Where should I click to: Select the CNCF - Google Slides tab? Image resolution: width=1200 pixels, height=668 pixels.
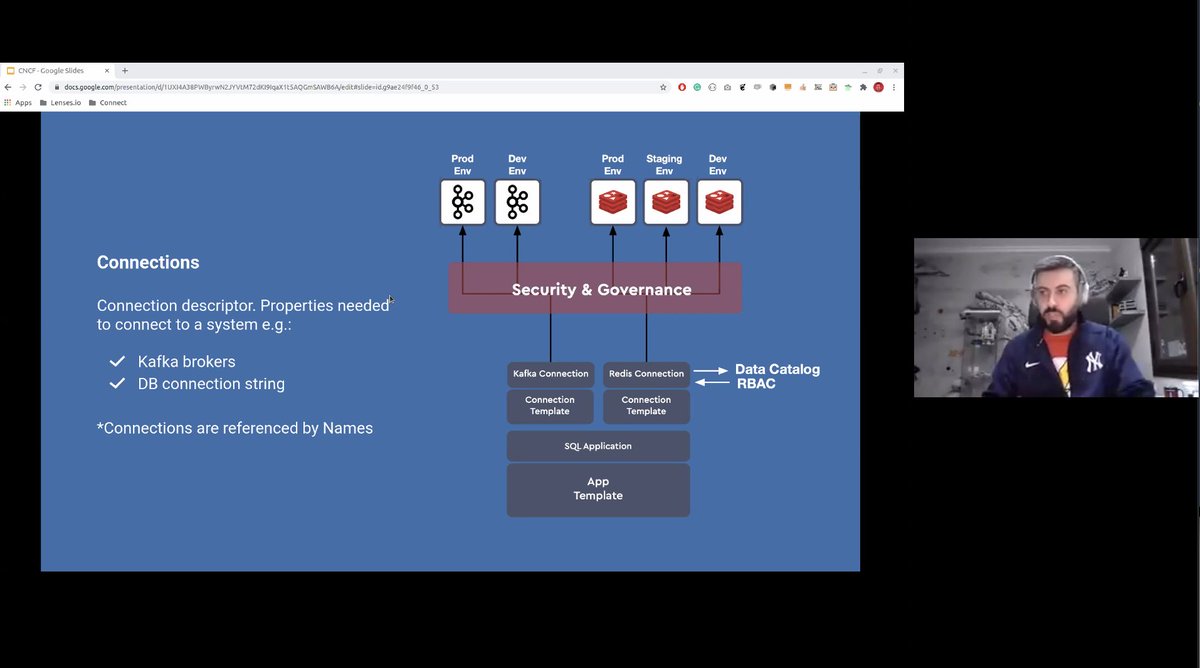coord(58,71)
